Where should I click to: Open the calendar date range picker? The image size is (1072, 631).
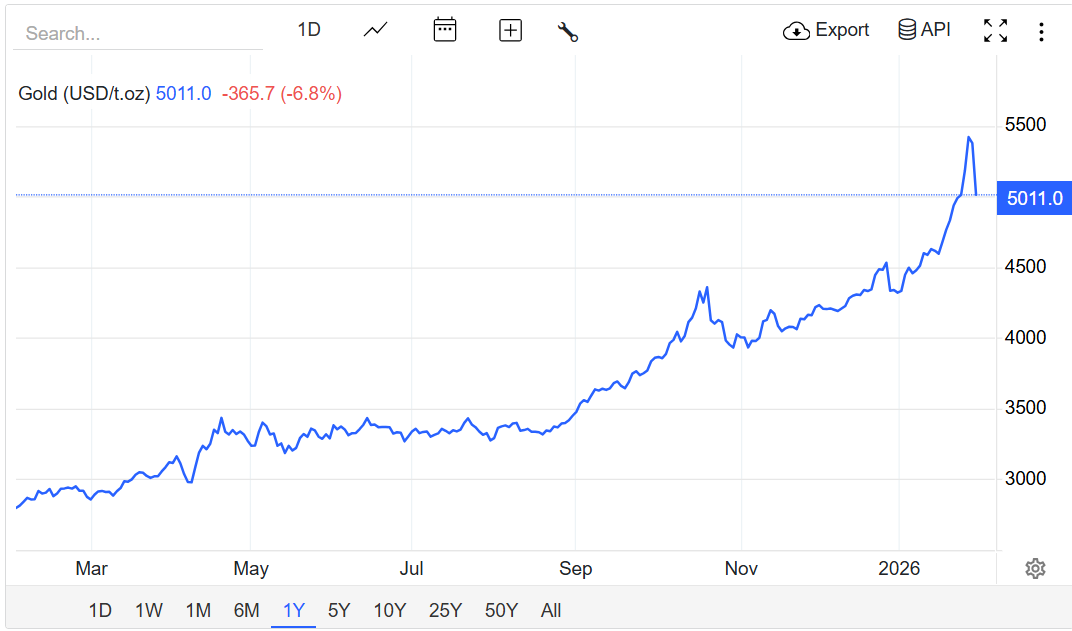pos(444,30)
